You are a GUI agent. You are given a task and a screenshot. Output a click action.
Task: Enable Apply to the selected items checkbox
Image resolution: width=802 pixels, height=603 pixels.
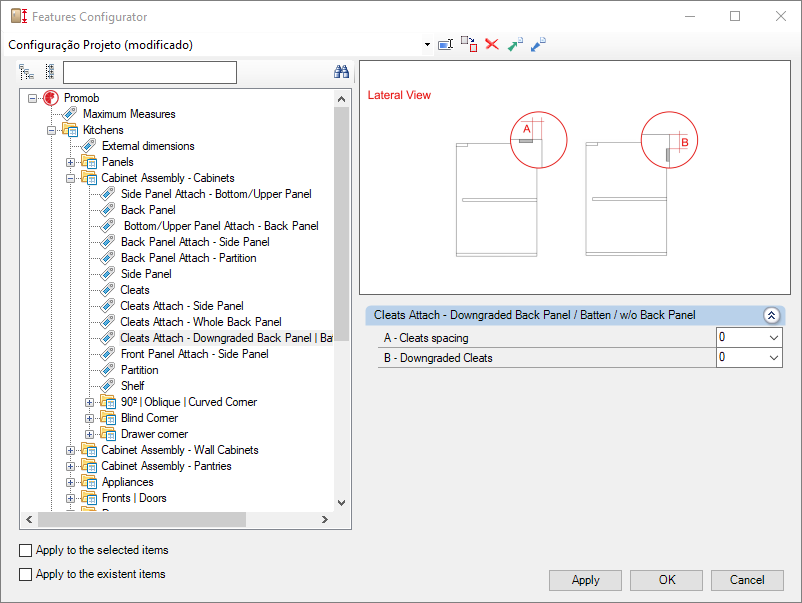pos(25,550)
